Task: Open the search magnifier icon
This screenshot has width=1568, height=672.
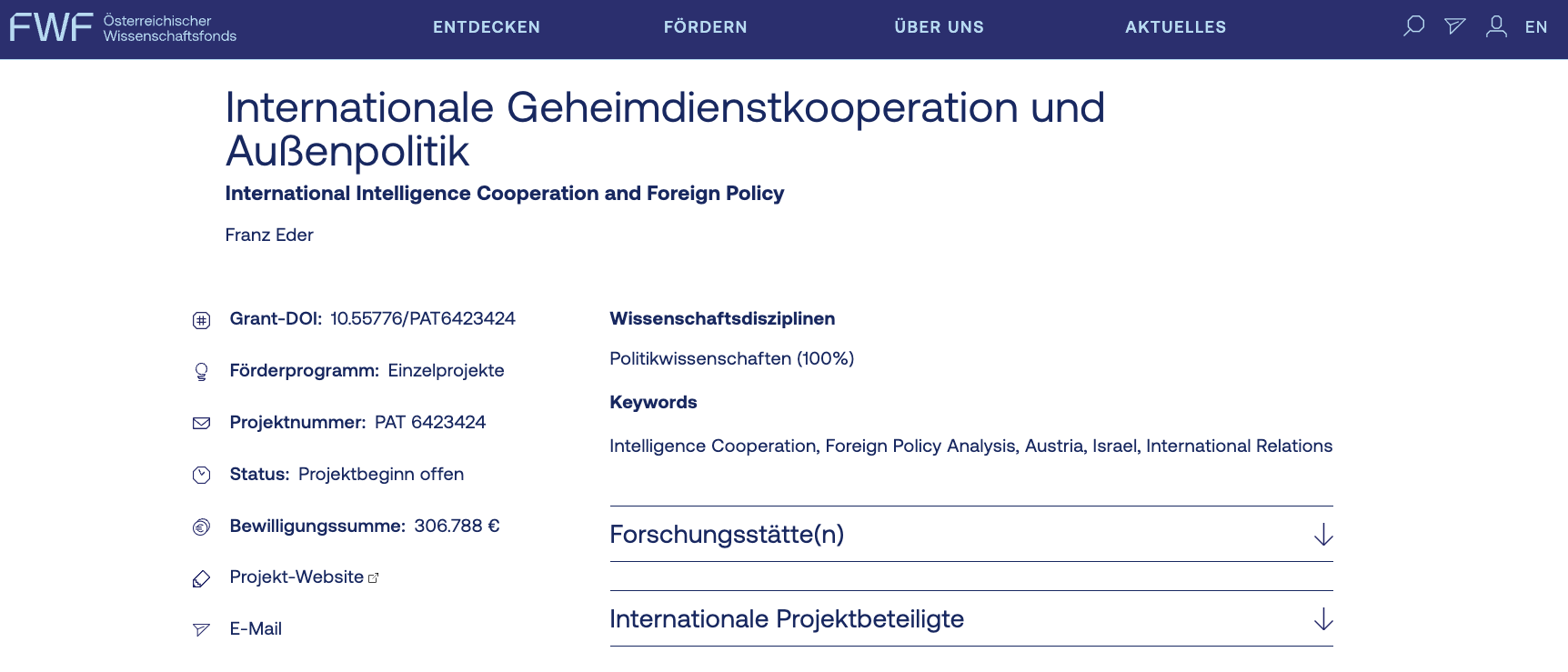Action: (1413, 26)
